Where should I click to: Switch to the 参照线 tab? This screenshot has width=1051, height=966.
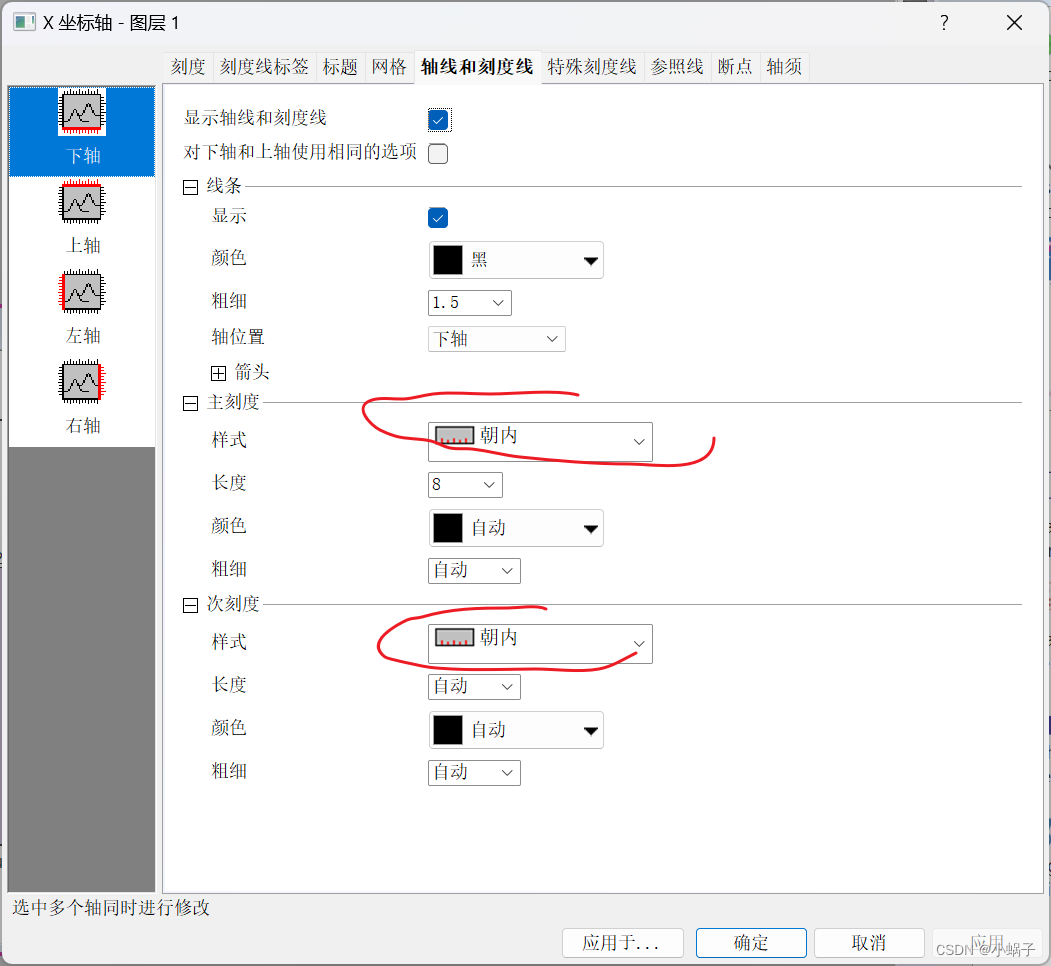click(677, 67)
